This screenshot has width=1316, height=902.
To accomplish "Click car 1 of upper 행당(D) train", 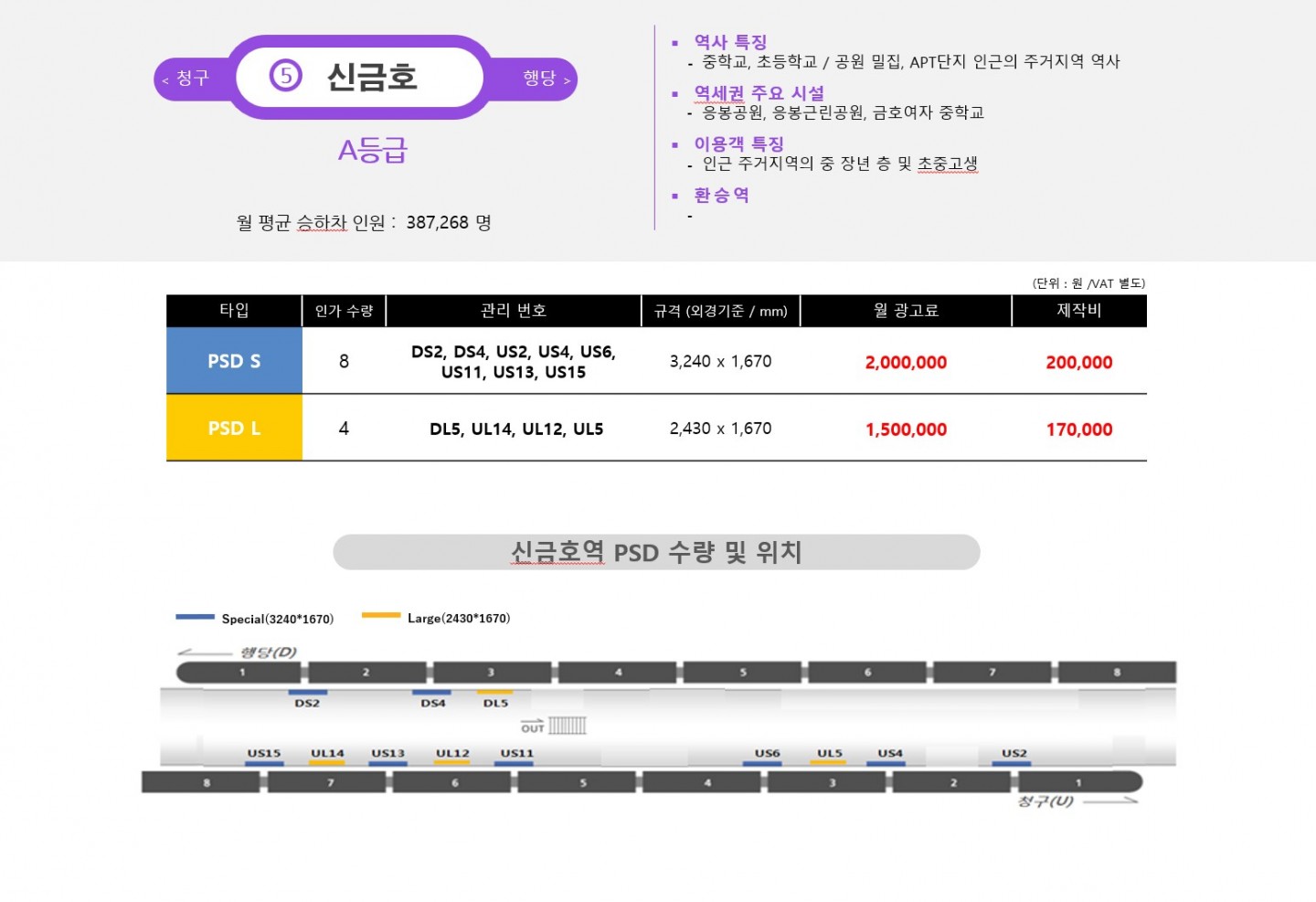I will [240, 673].
